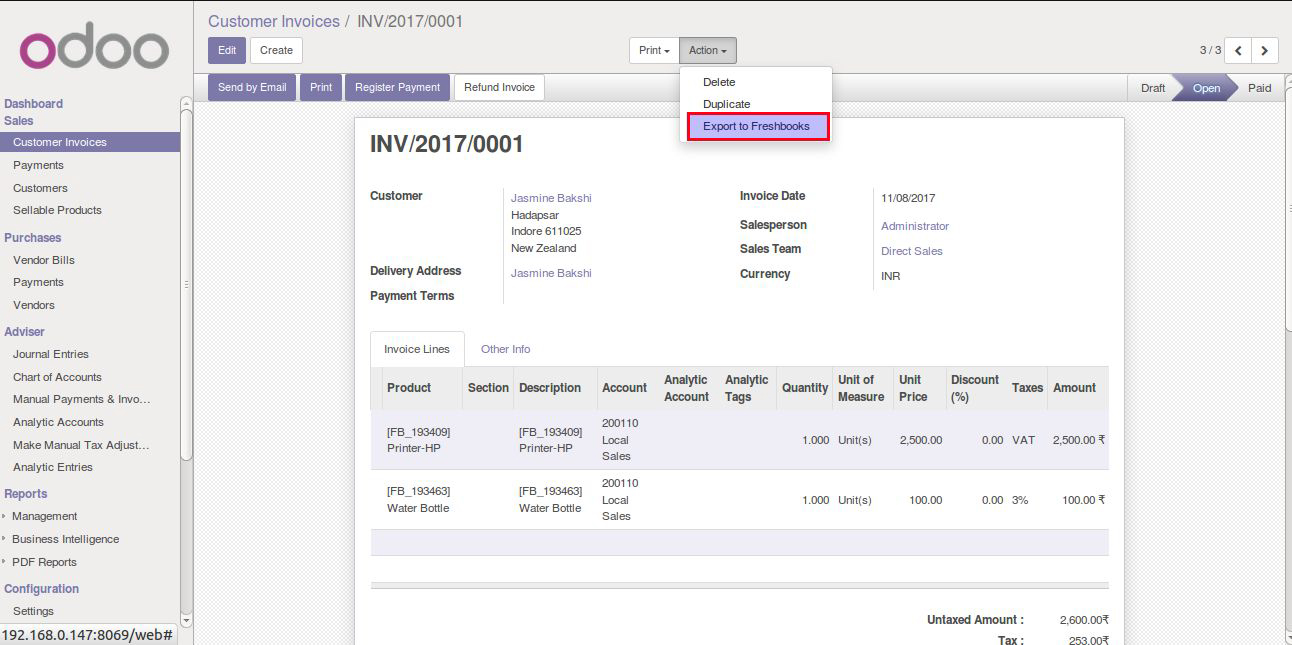
Task: Click the 2,500.00 ₹ amount cell
Action: [1079, 440]
